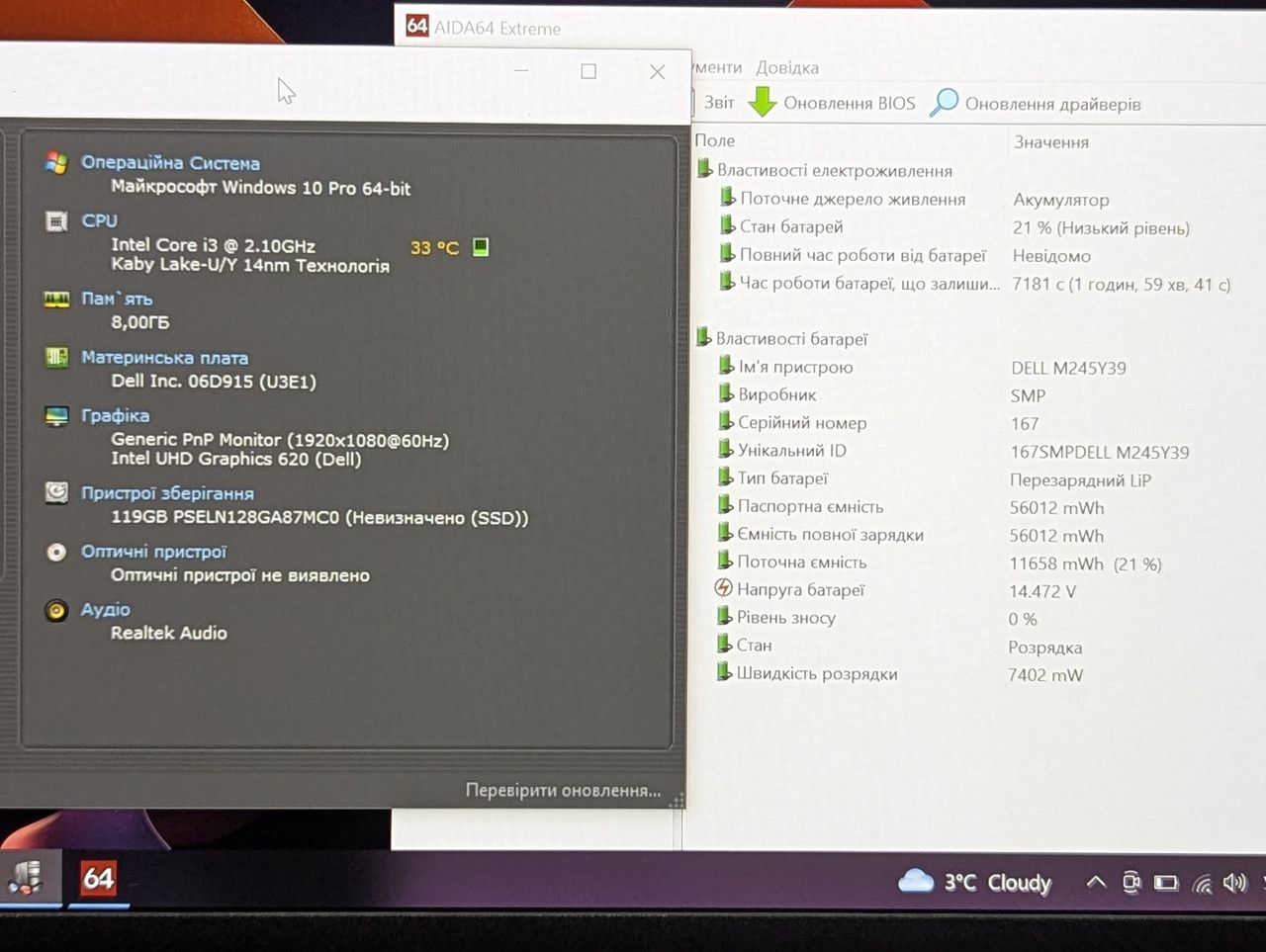Open the Пристрої зберігання heading link
Screen dimensions: 1266x952
tap(167, 493)
